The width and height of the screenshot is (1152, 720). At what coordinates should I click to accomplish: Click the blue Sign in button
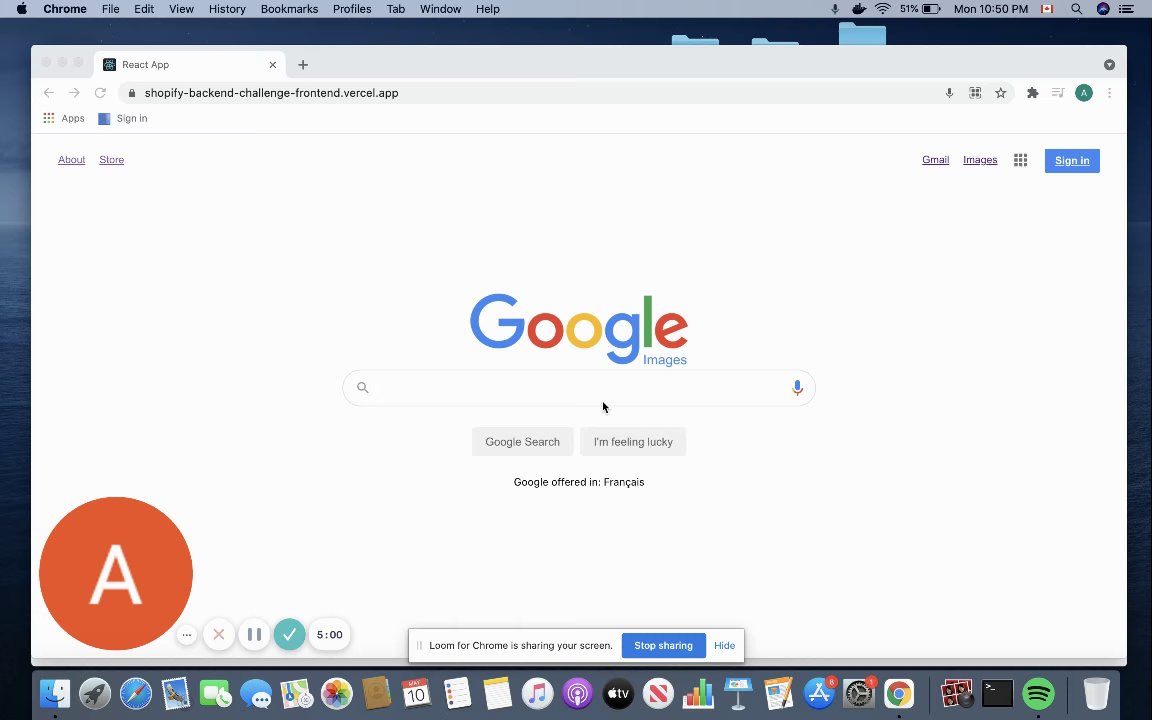pyautogui.click(x=1072, y=160)
